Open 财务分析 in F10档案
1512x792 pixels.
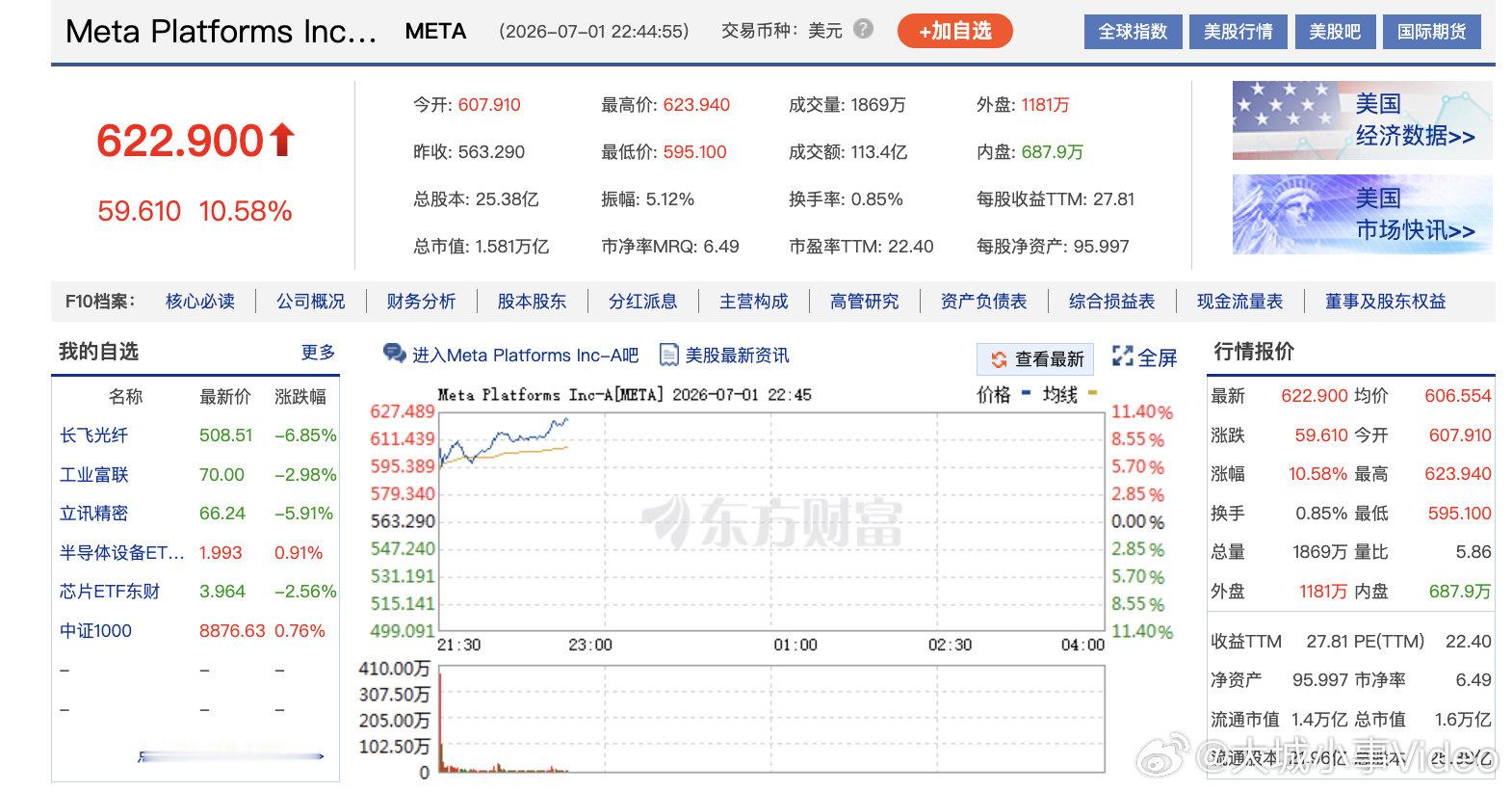tap(421, 302)
